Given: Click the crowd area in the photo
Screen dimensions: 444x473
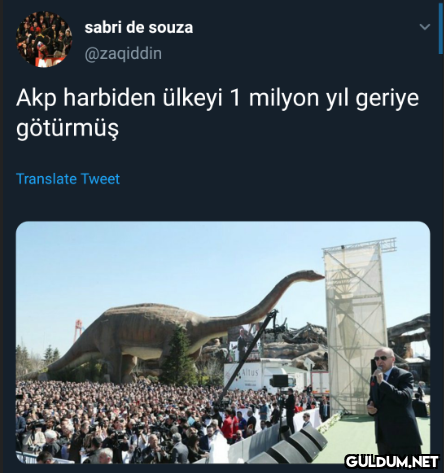Looking at the screenshot, I should pos(133,422).
